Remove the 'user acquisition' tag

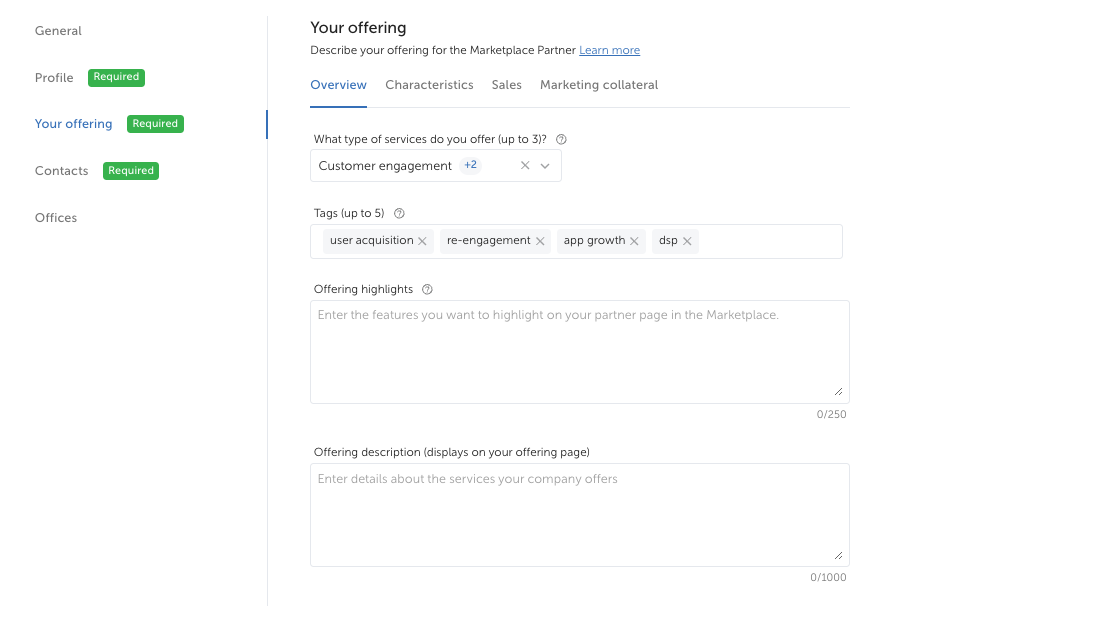click(x=422, y=241)
